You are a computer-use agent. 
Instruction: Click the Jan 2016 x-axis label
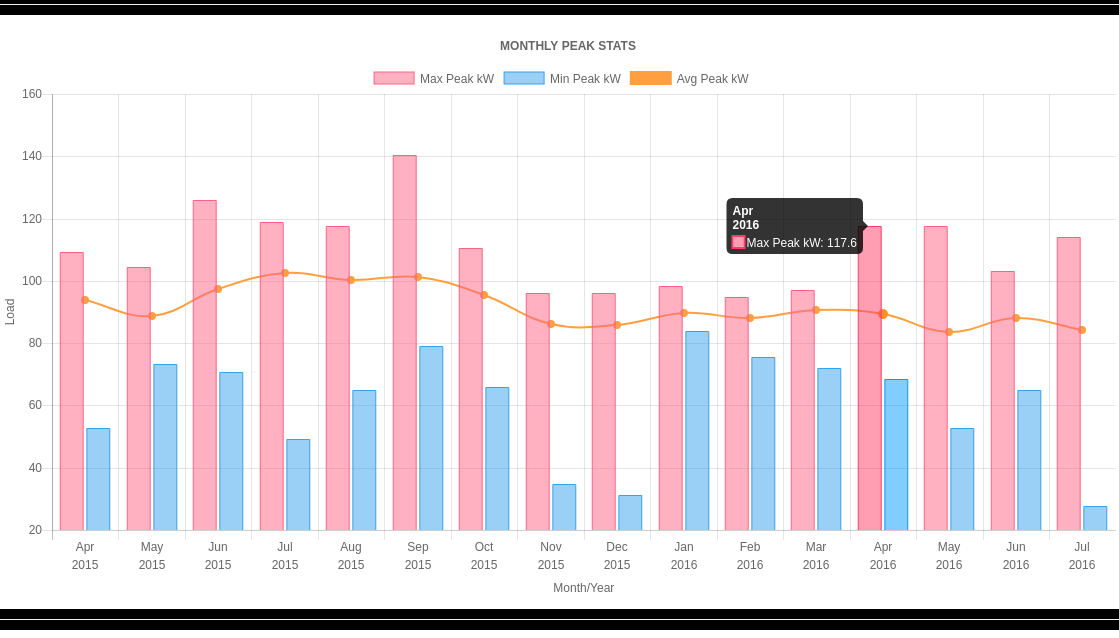point(684,556)
